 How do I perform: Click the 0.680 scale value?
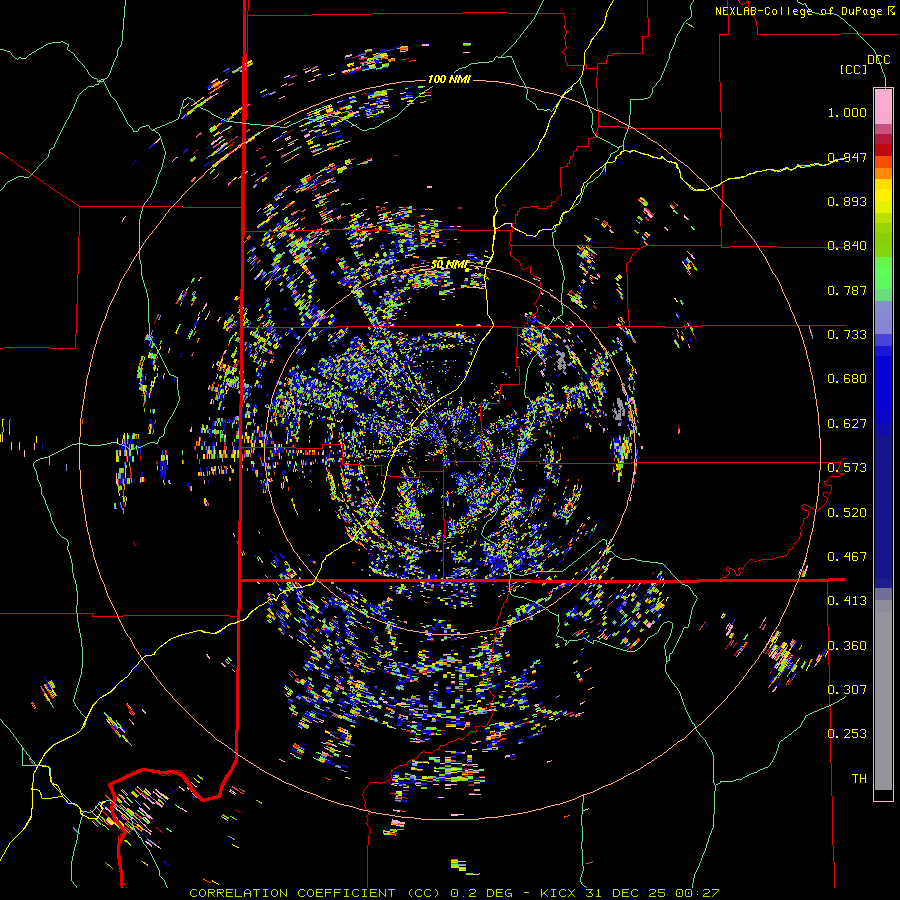[847, 379]
